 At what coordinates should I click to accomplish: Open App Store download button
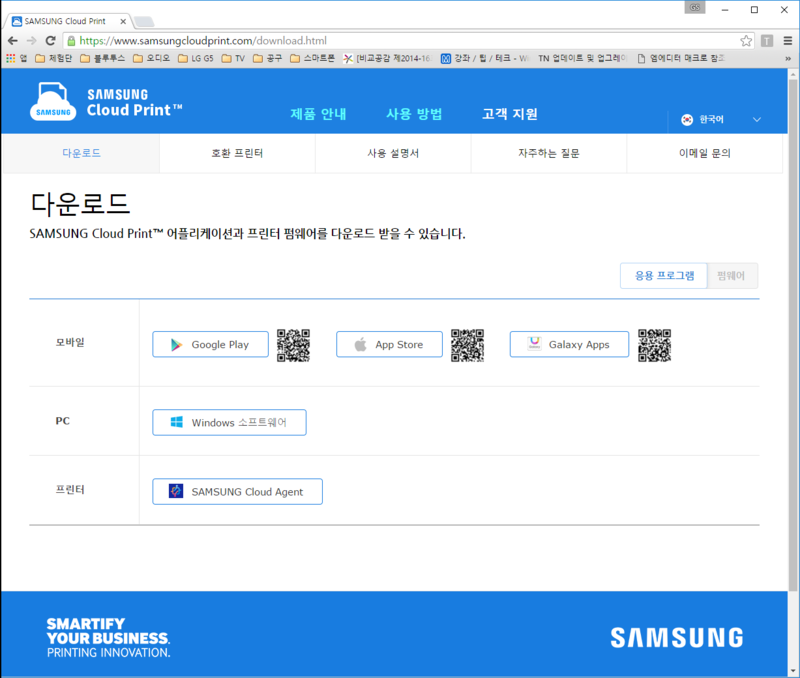[x=389, y=344]
